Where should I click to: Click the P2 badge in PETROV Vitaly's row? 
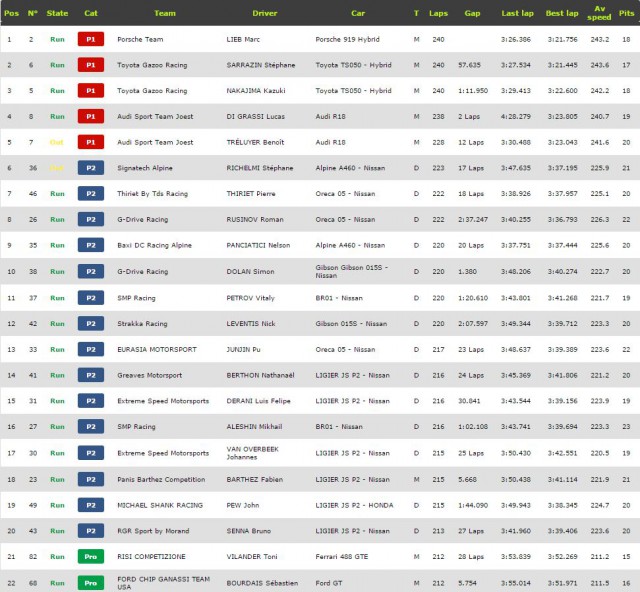point(91,298)
